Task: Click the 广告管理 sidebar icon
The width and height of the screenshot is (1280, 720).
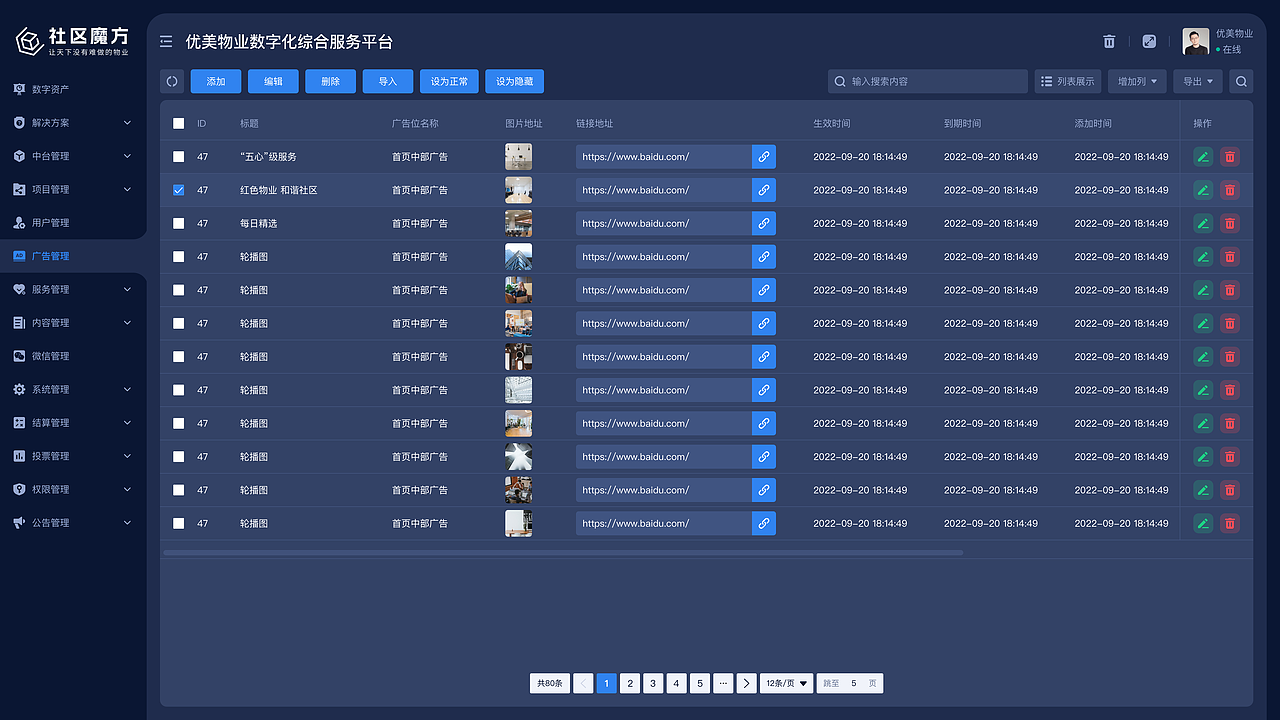Action: [x=19, y=256]
